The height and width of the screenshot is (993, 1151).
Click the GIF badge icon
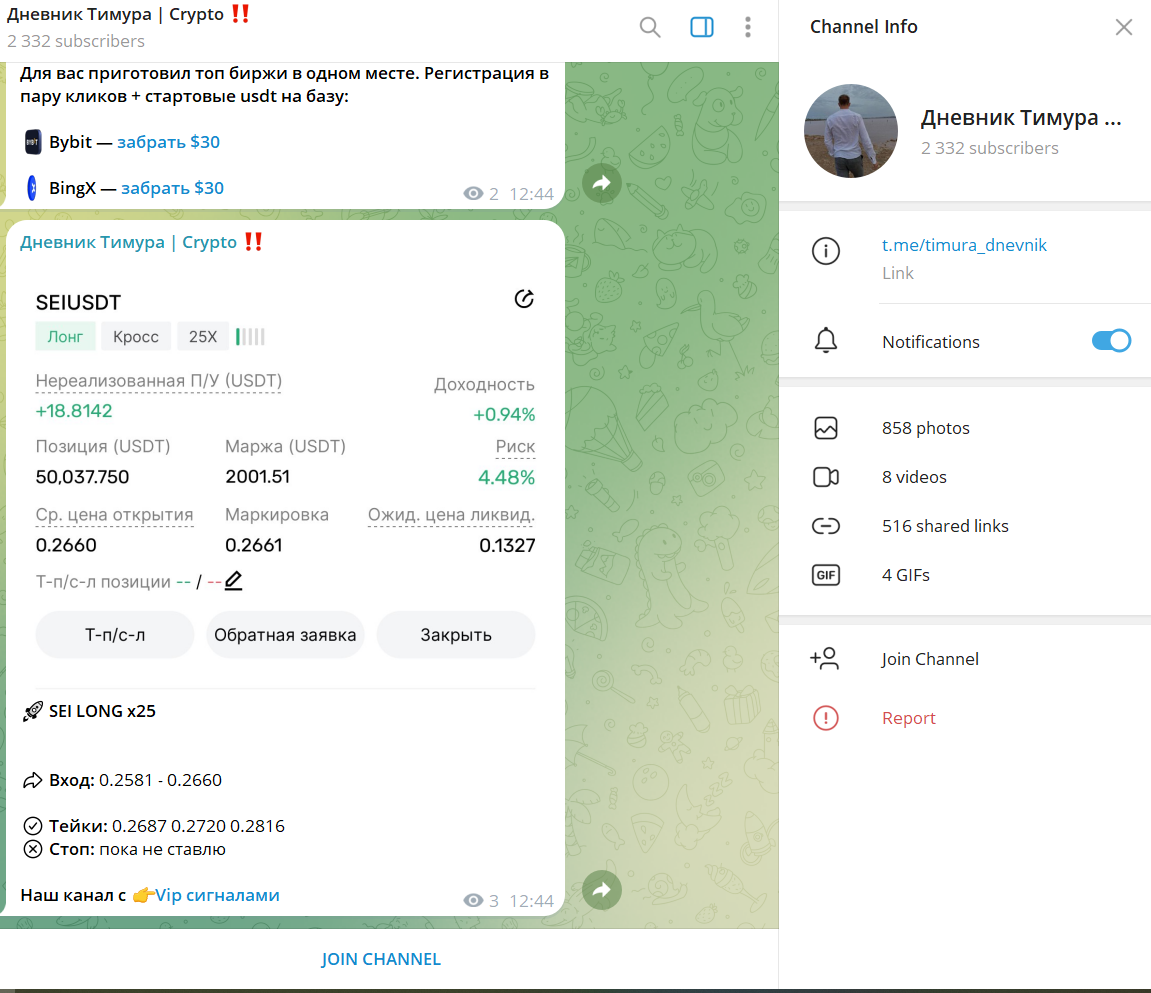click(826, 575)
